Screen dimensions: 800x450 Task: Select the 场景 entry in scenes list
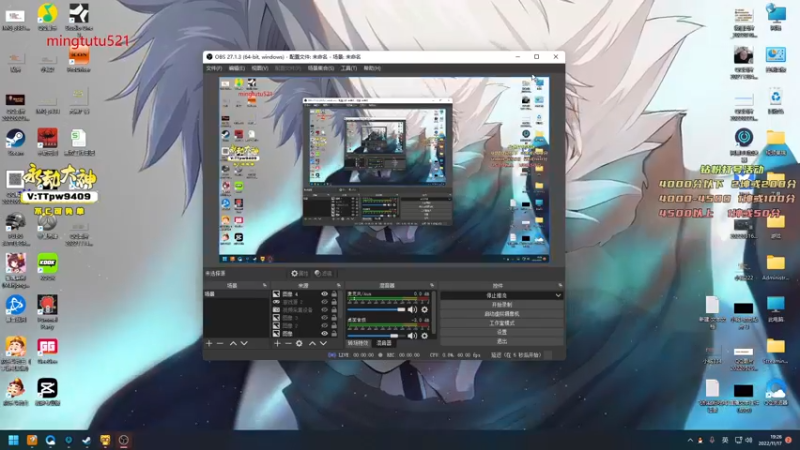point(236,294)
